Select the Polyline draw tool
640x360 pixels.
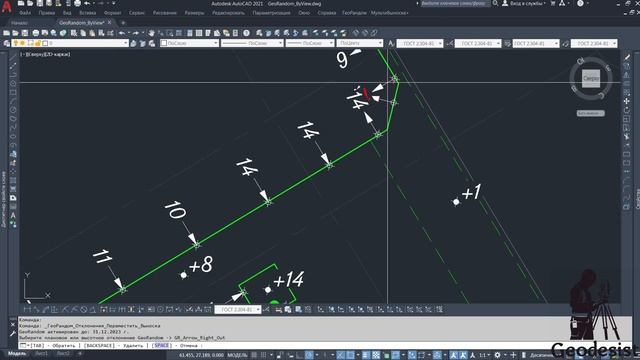pyautogui.click(x=13, y=75)
